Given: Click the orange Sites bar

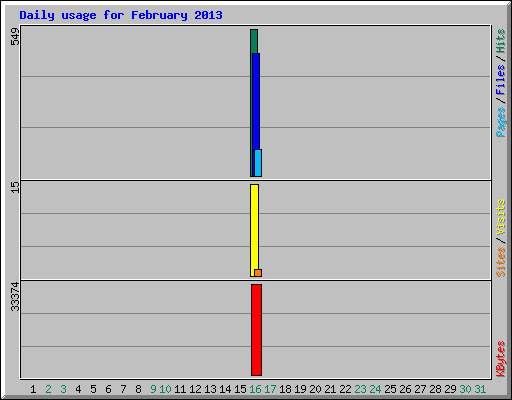Looking at the screenshot, I should (x=258, y=273).
